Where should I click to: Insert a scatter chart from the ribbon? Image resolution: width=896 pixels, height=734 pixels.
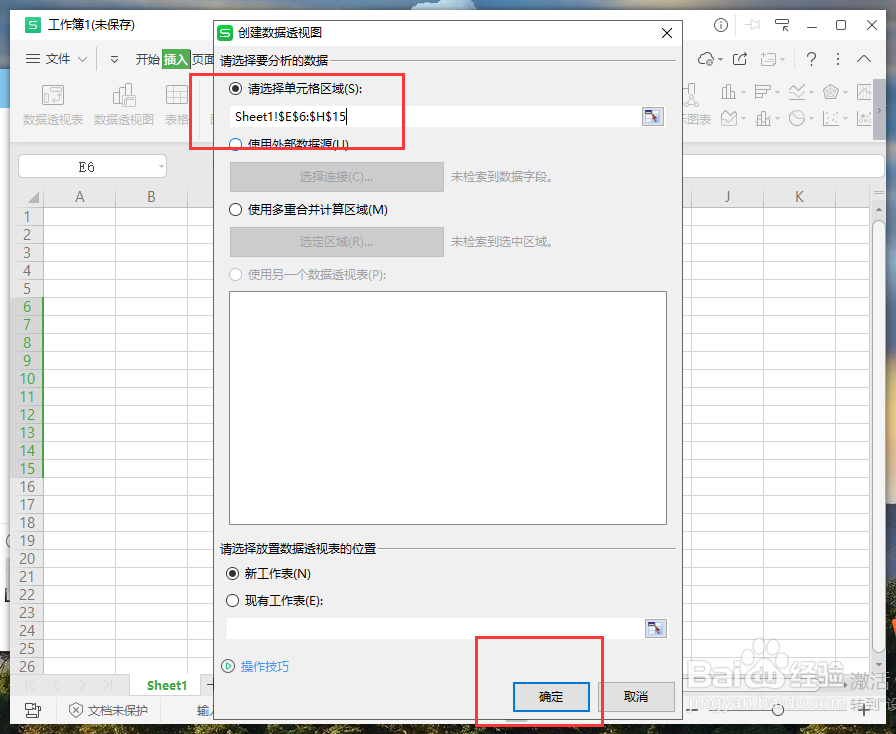(x=831, y=118)
